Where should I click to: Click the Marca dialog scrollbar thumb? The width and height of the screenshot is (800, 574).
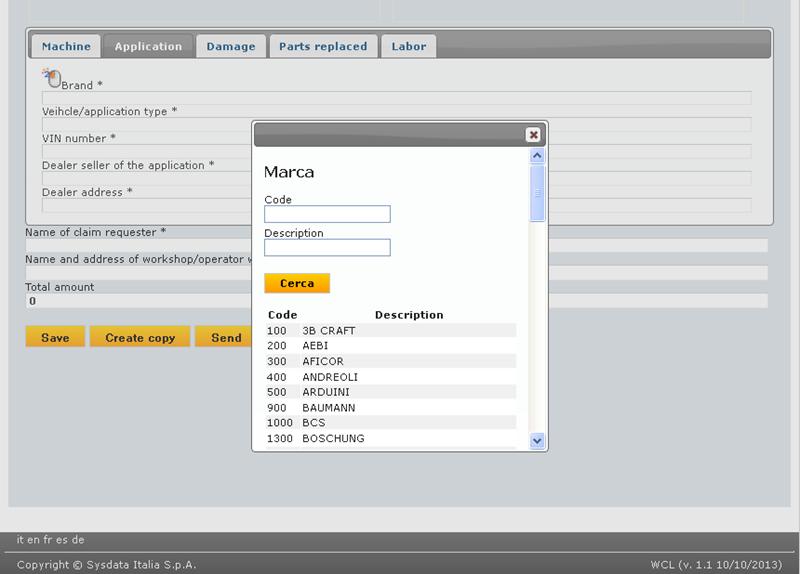click(537, 193)
